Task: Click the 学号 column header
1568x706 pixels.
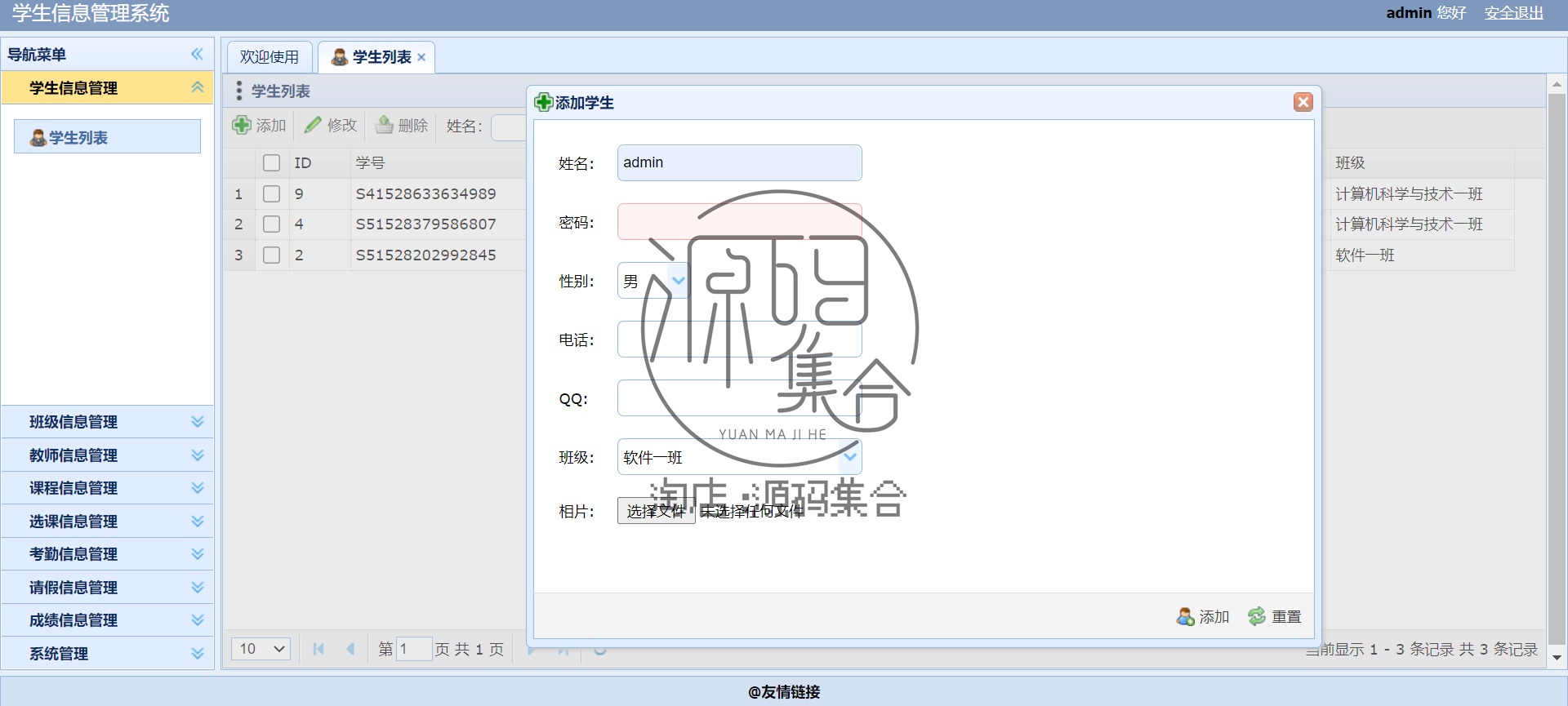Action: [370, 163]
